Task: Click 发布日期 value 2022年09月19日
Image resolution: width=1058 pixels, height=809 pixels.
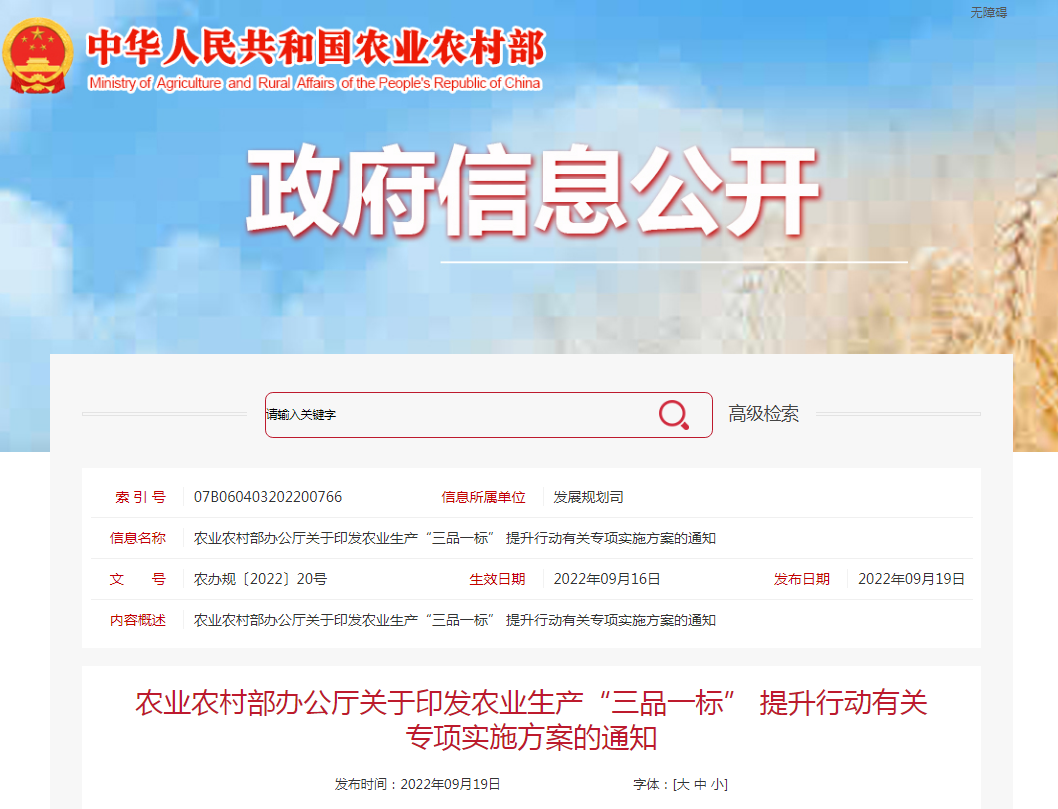Action: 911,579
